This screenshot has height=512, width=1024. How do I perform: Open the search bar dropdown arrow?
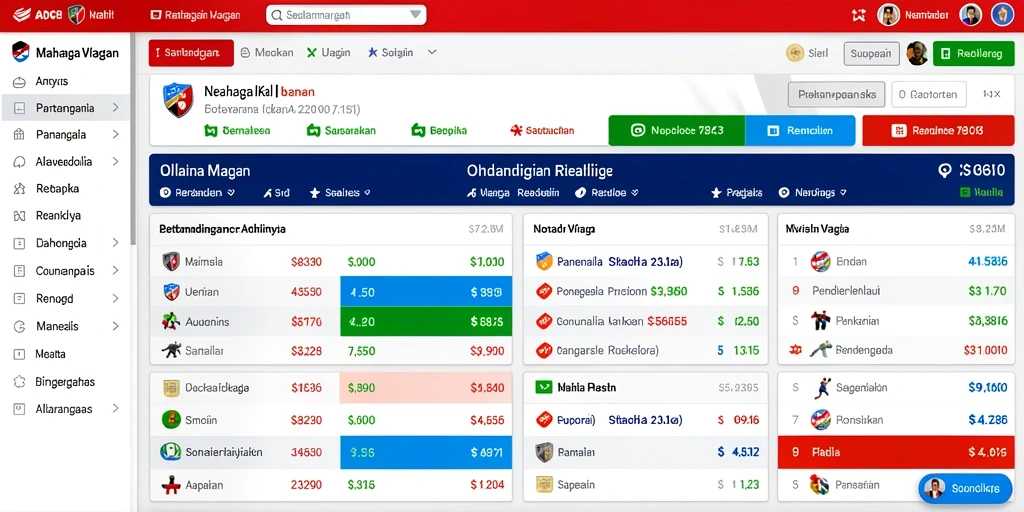coord(415,14)
